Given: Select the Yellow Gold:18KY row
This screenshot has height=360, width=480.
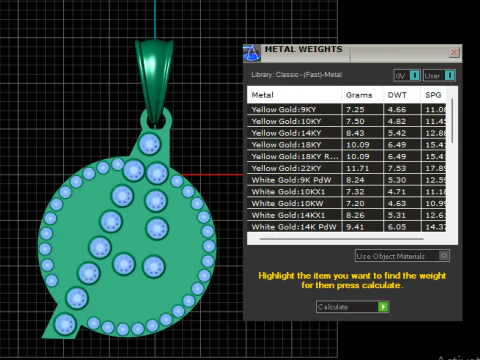Looking at the screenshot, I should click(x=346, y=145).
